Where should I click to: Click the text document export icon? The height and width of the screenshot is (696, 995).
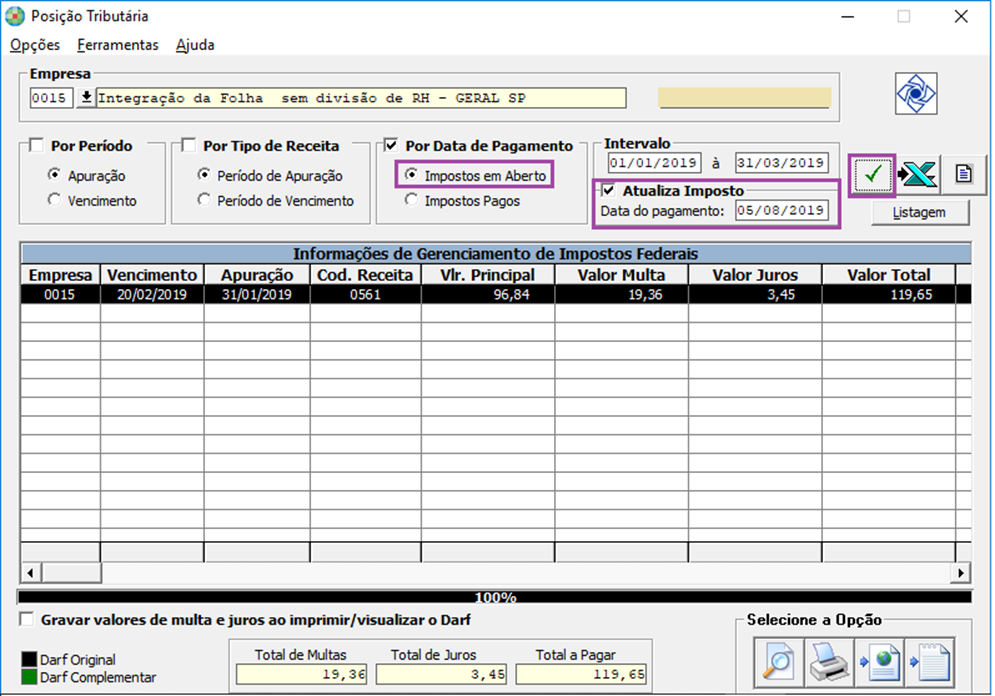click(930, 662)
